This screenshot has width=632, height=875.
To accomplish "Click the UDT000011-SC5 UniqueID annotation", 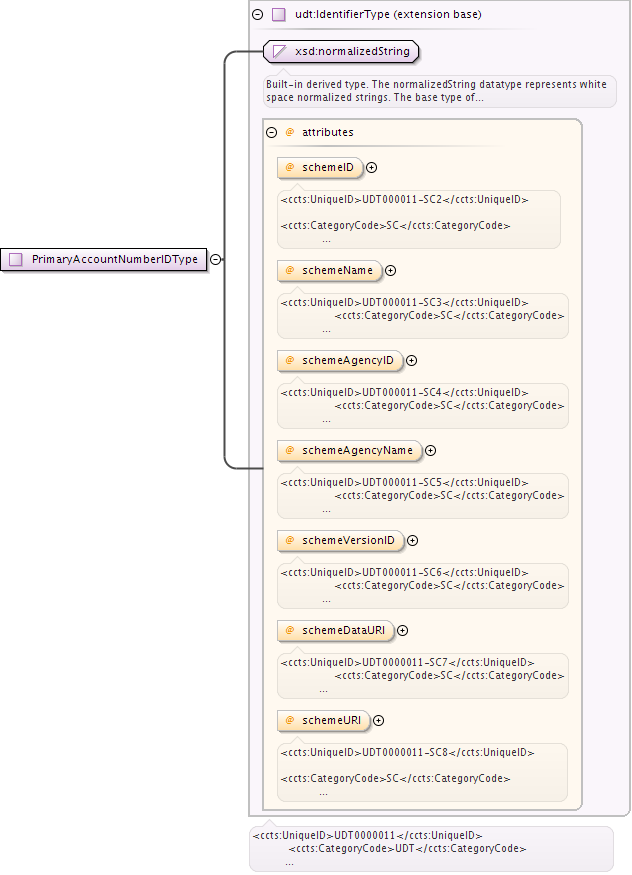I will tap(404, 482).
